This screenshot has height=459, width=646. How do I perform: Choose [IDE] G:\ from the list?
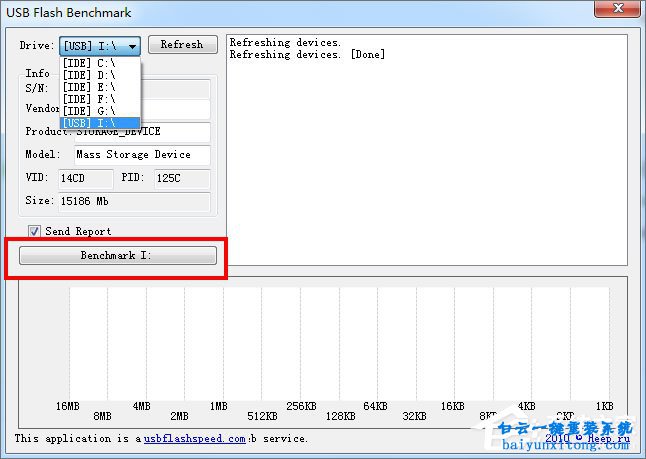pos(92,111)
